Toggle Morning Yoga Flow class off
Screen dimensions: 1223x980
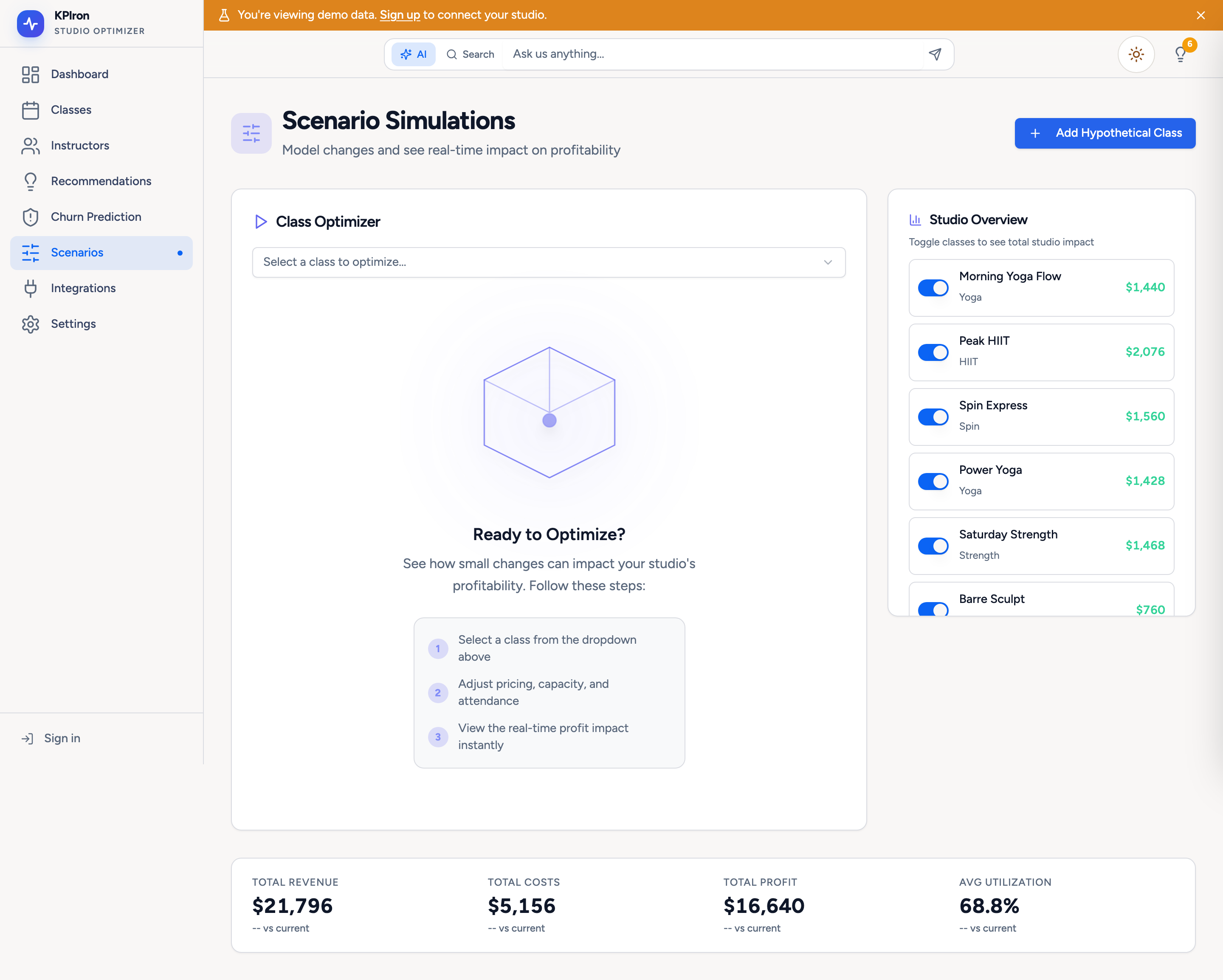[933, 288]
